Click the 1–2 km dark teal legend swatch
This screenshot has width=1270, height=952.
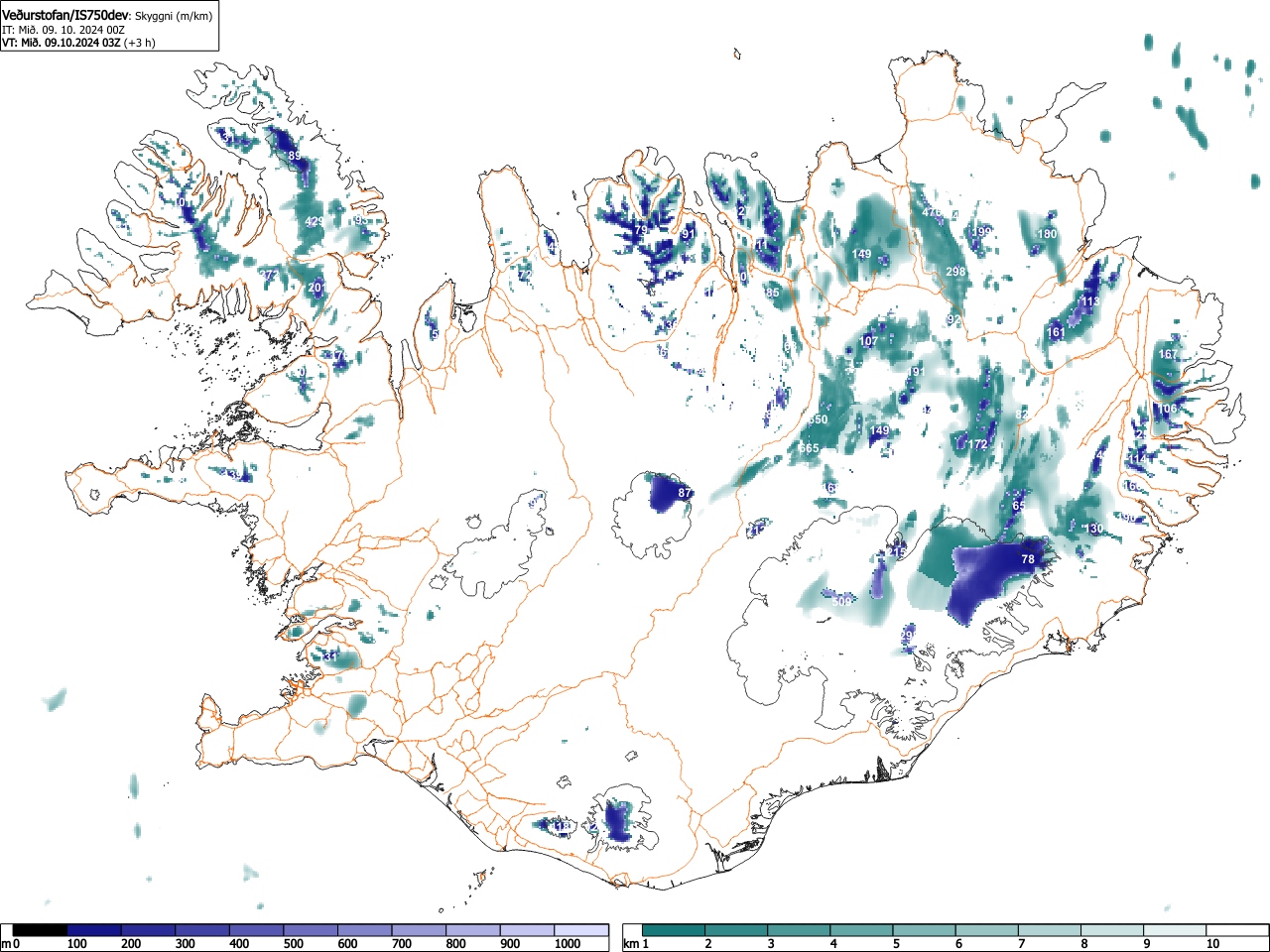(674, 930)
